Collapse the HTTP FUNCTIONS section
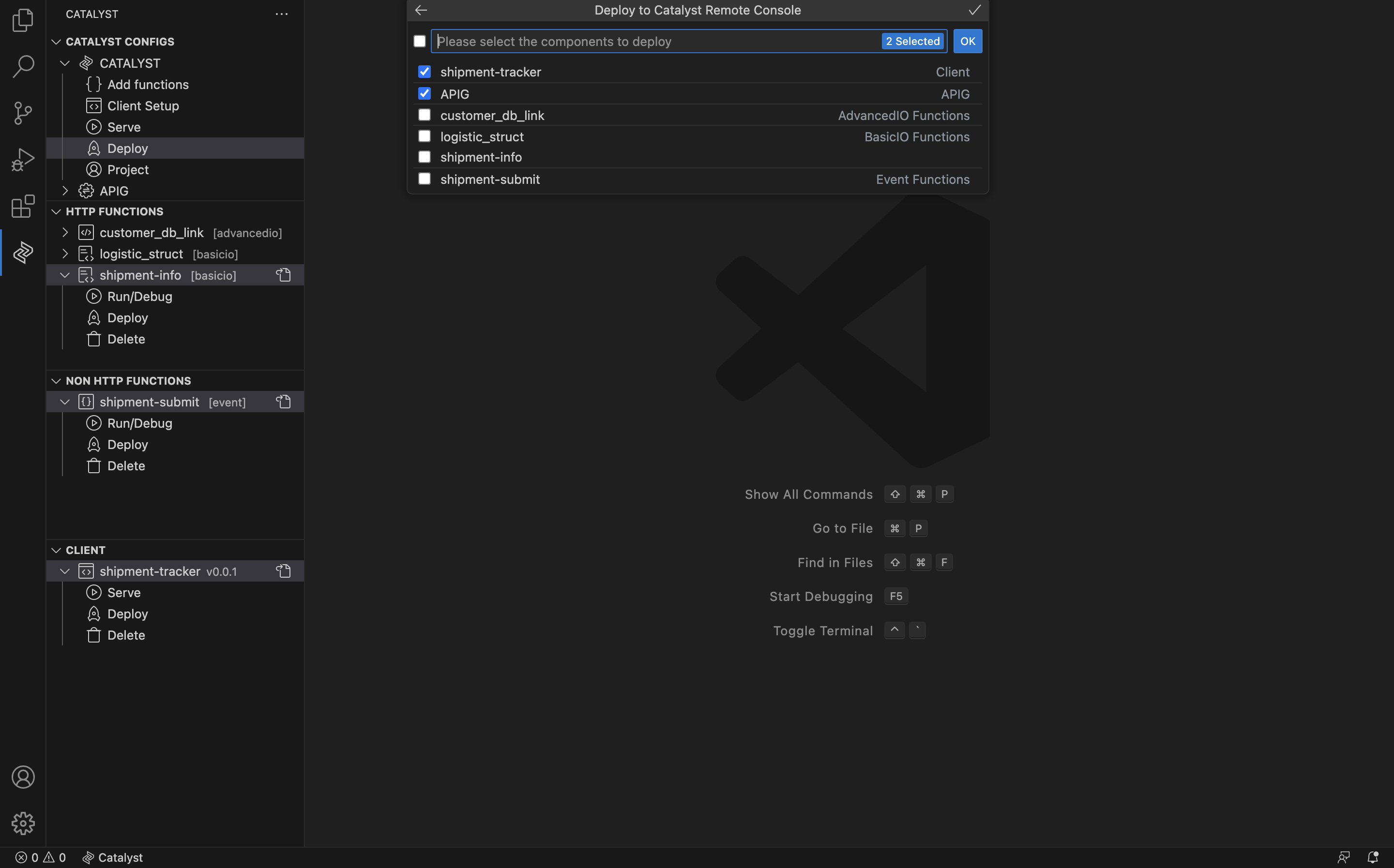Screen dimensions: 1394x868 56,211
